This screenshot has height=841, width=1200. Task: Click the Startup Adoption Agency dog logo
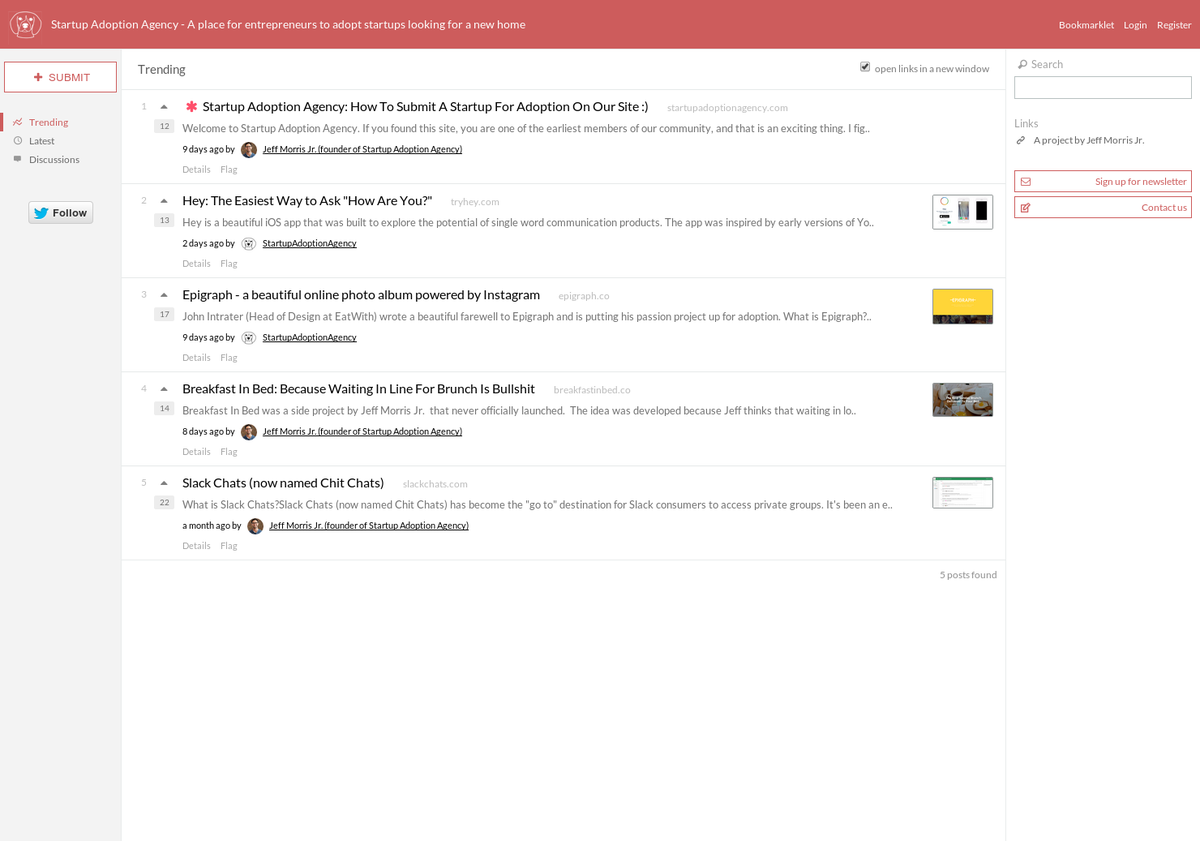pos(25,24)
